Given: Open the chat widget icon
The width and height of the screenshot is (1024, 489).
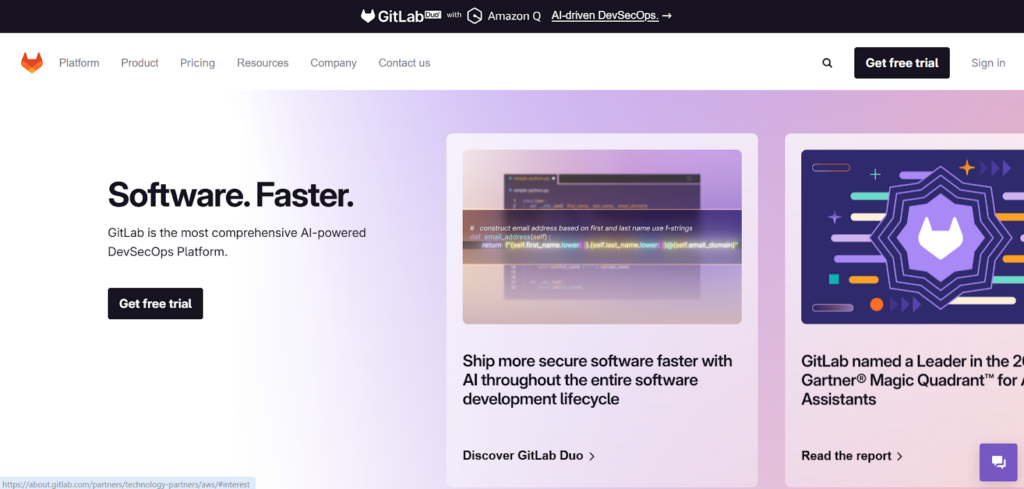Looking at the screenshot, I should point(998,462).
